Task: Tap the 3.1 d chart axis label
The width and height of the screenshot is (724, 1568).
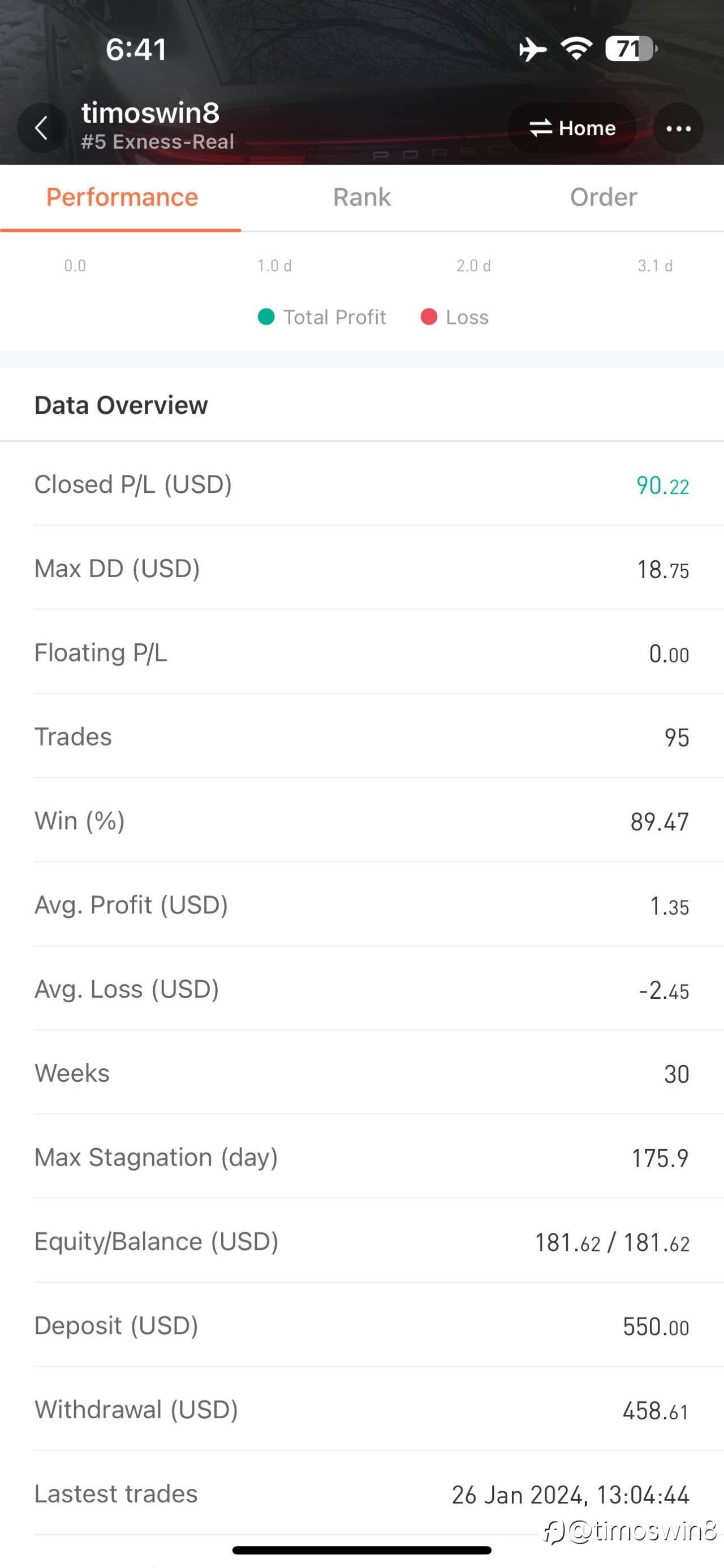Action: click(x=654, y=266)
